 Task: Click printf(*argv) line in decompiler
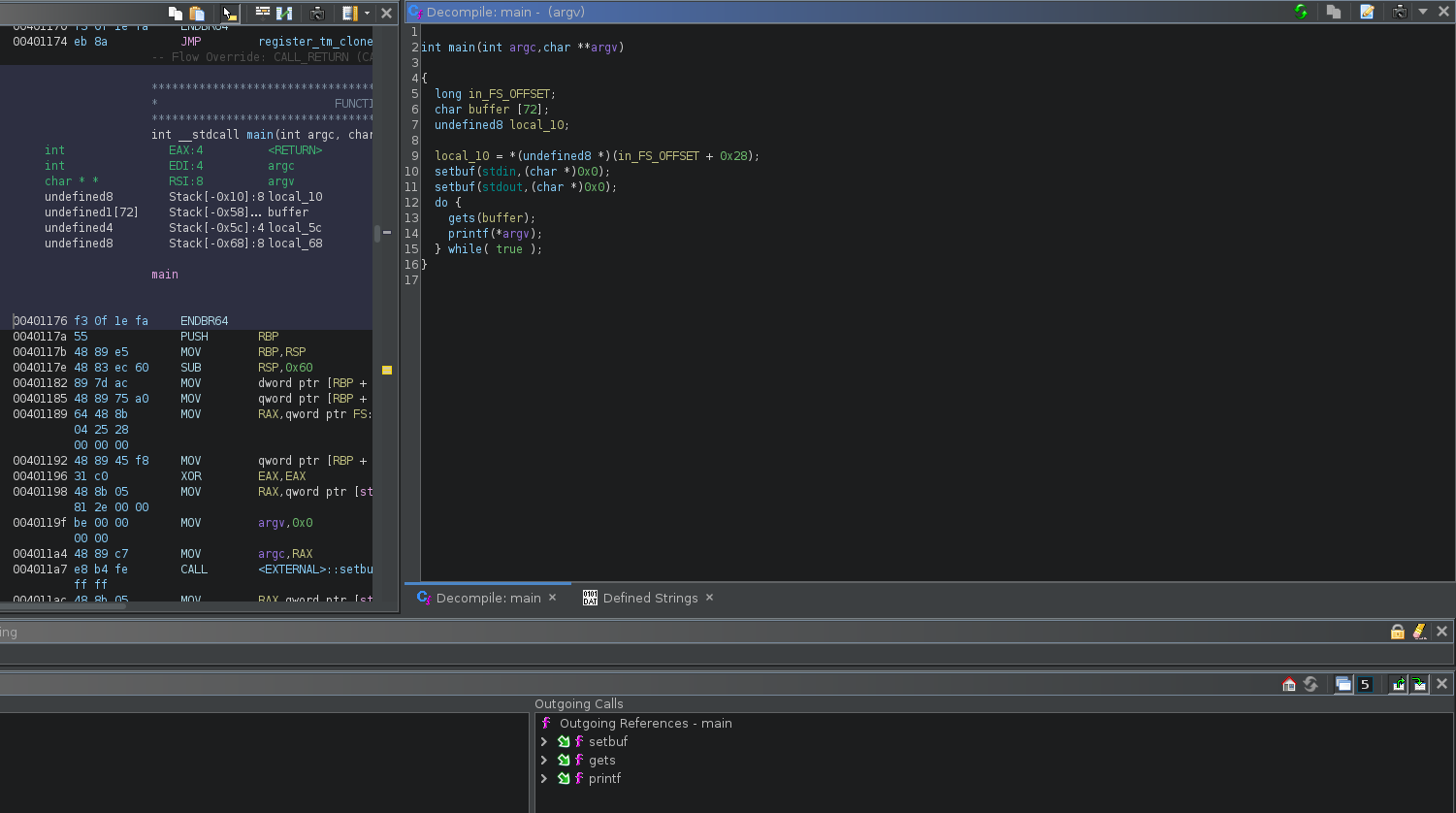click(x=495, y=234)
